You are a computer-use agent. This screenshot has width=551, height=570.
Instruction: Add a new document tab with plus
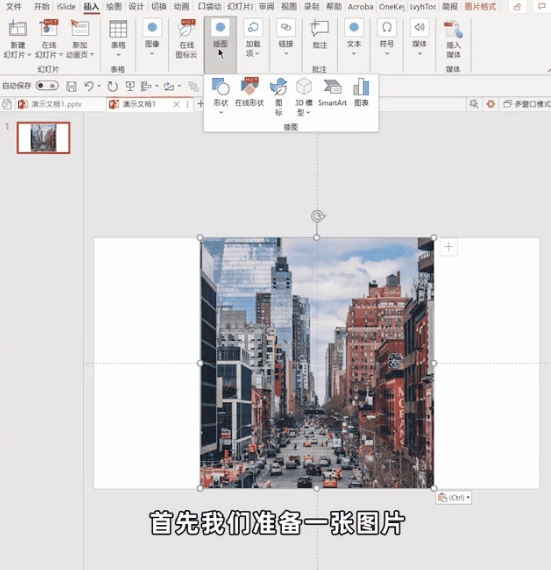(200, 104)
